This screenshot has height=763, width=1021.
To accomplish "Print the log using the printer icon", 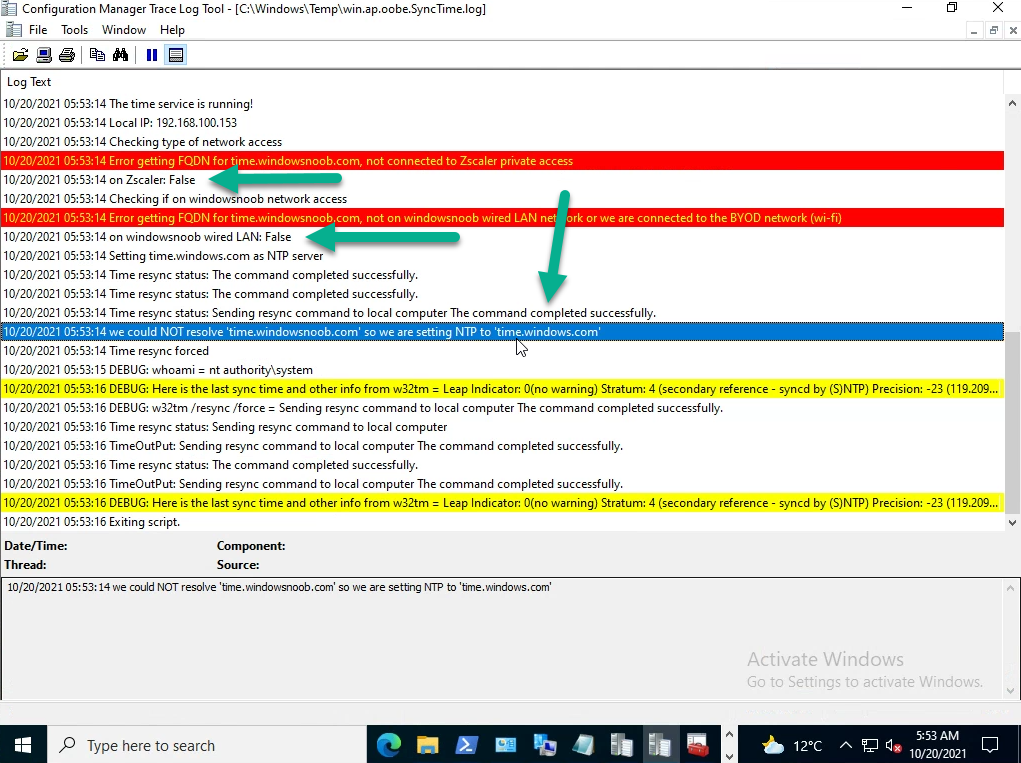I will (x=67, y=55).
